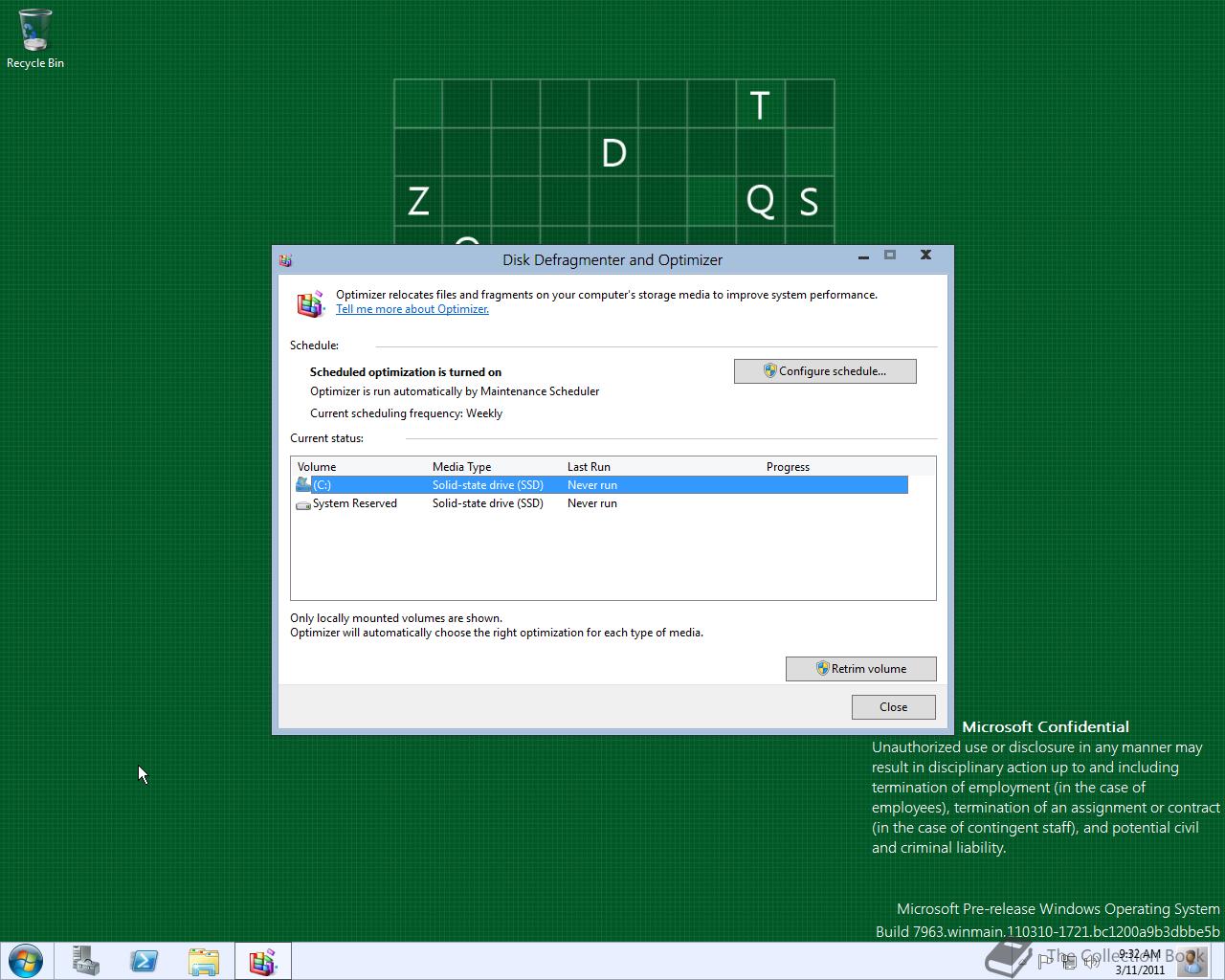Image resolution: width=1225 pixels, height=980 pixels.
Task: Click the C: drive icon in the list
Action: coord(303,484)
